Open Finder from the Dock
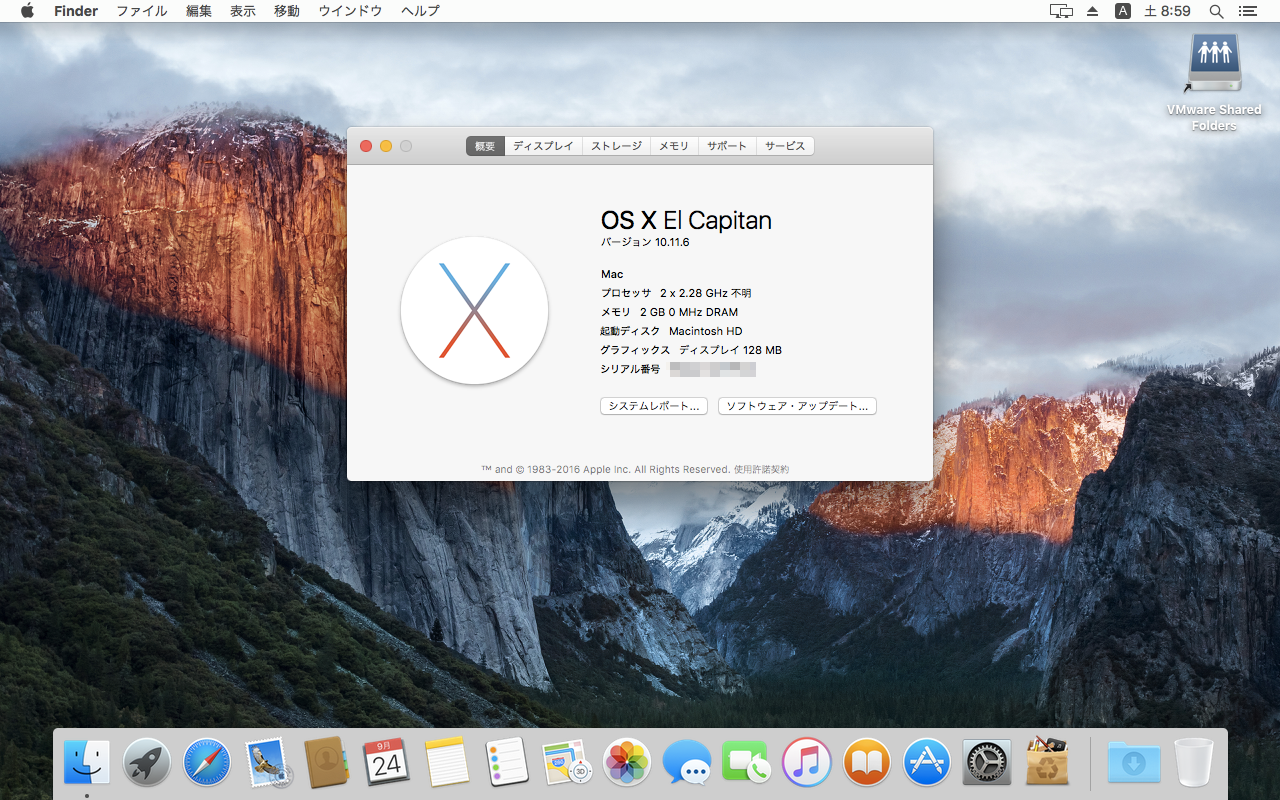The height and width of the screenshot is (800, 1280). tap(87, 763)
